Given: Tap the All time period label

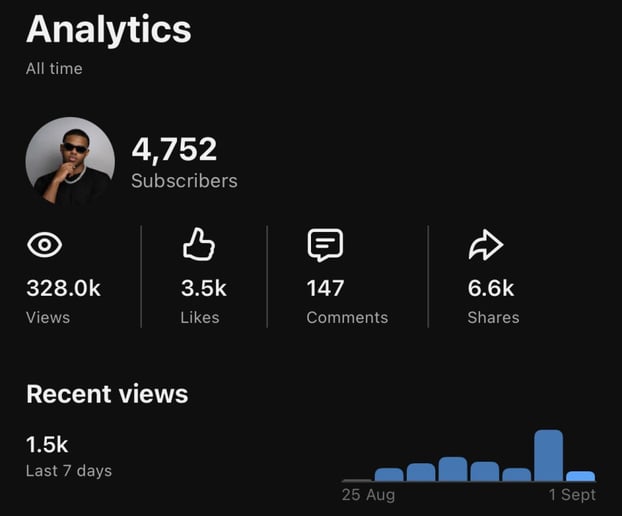Looking at the screenshot, I should [x=54, y=69].
